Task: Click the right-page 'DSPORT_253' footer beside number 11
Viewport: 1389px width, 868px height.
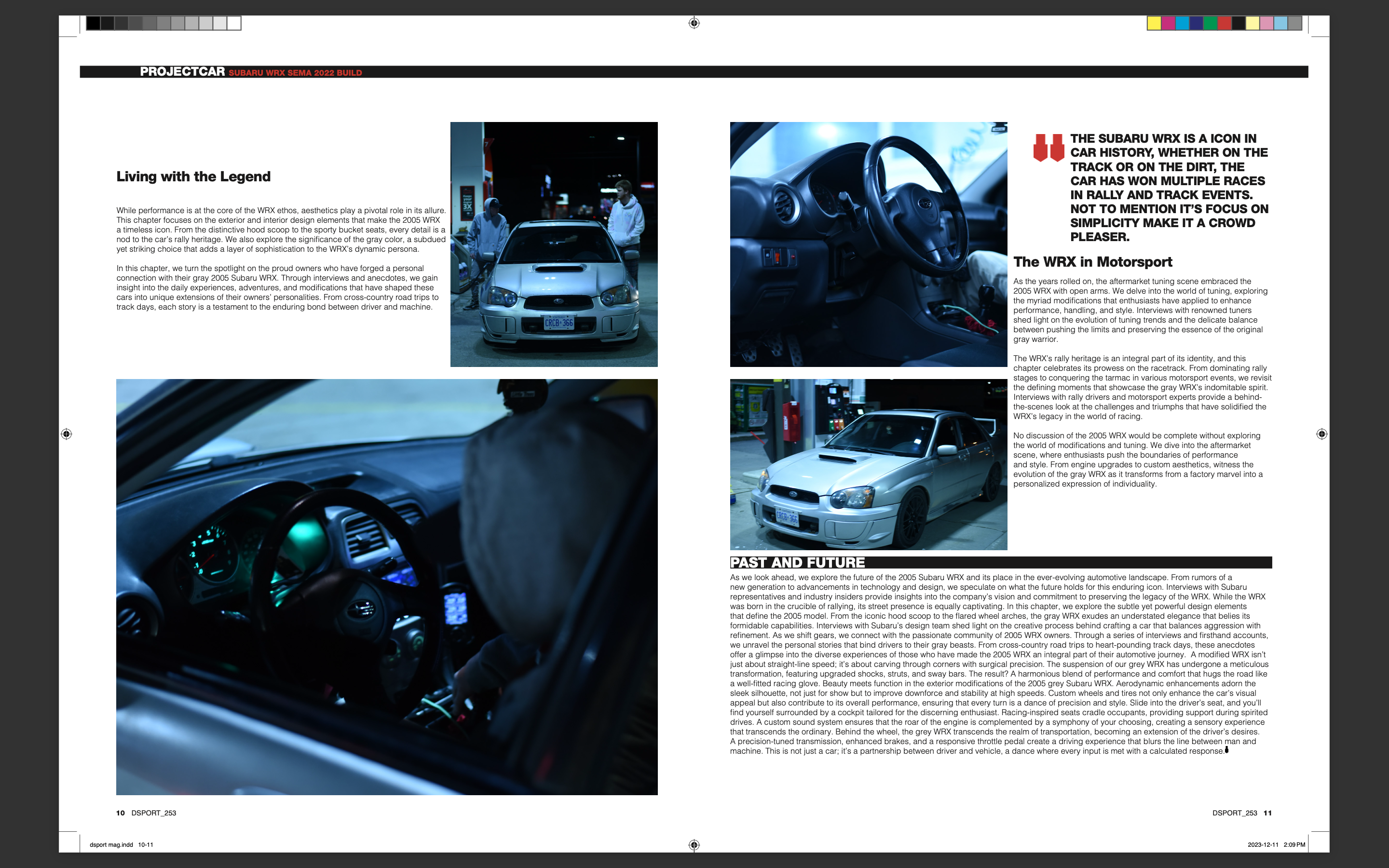Action: (1235, 813)
